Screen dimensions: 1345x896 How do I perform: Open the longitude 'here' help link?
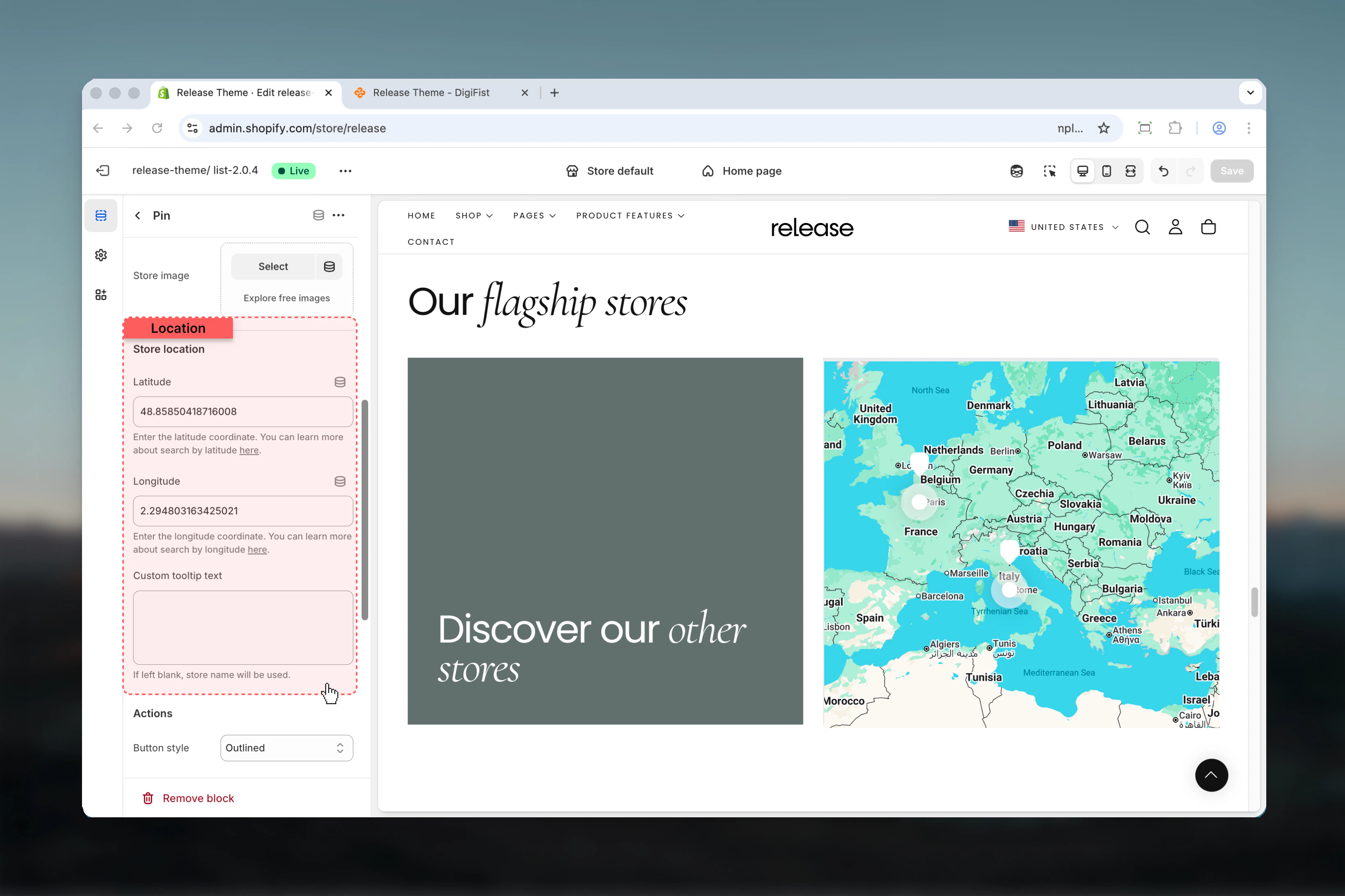(x=257, y=550)
